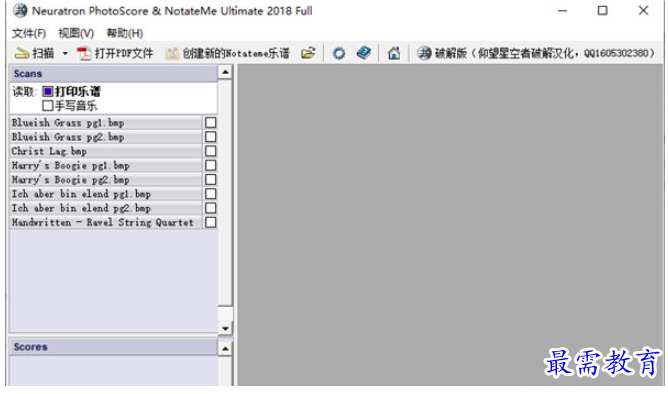Select Handwritten - Ravel String Quartet scan
Image resolution: width=668 pixels, height=394 pixels.
[106, 222]
